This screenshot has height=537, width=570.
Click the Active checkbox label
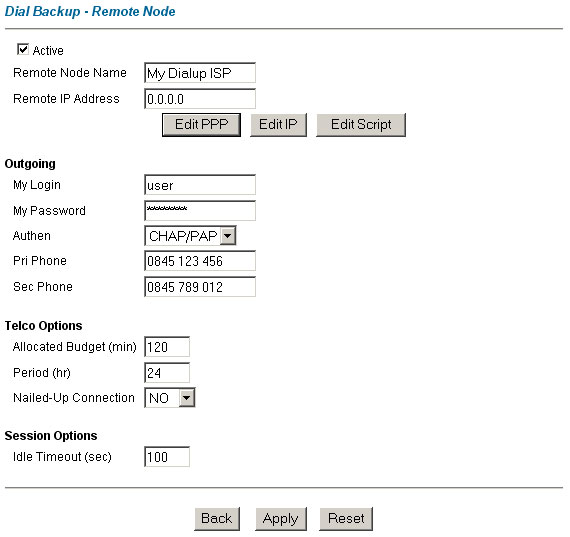[x=48, y=51]
